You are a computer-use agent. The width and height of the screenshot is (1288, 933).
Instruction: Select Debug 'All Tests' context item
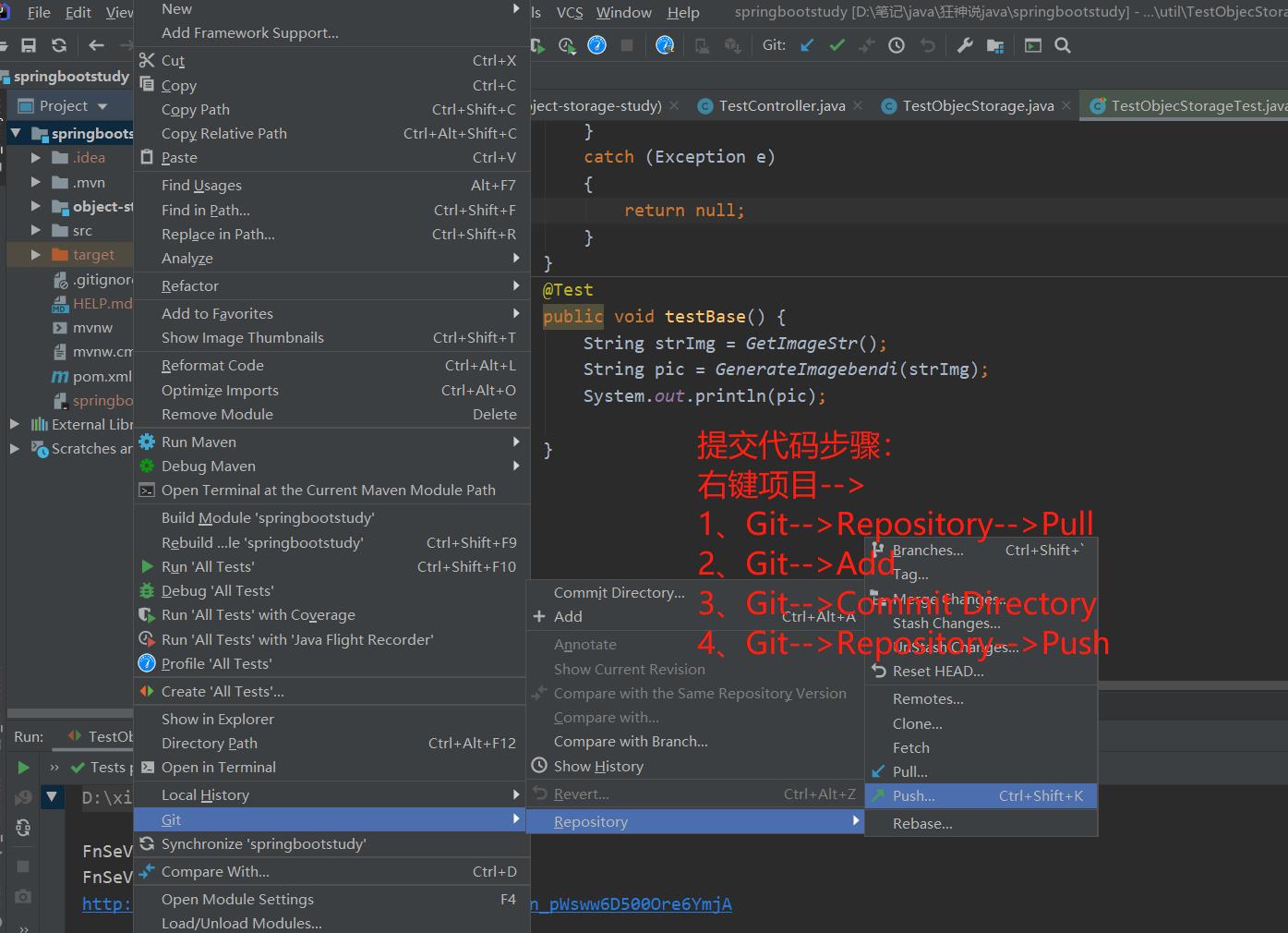tap(331, 590)
